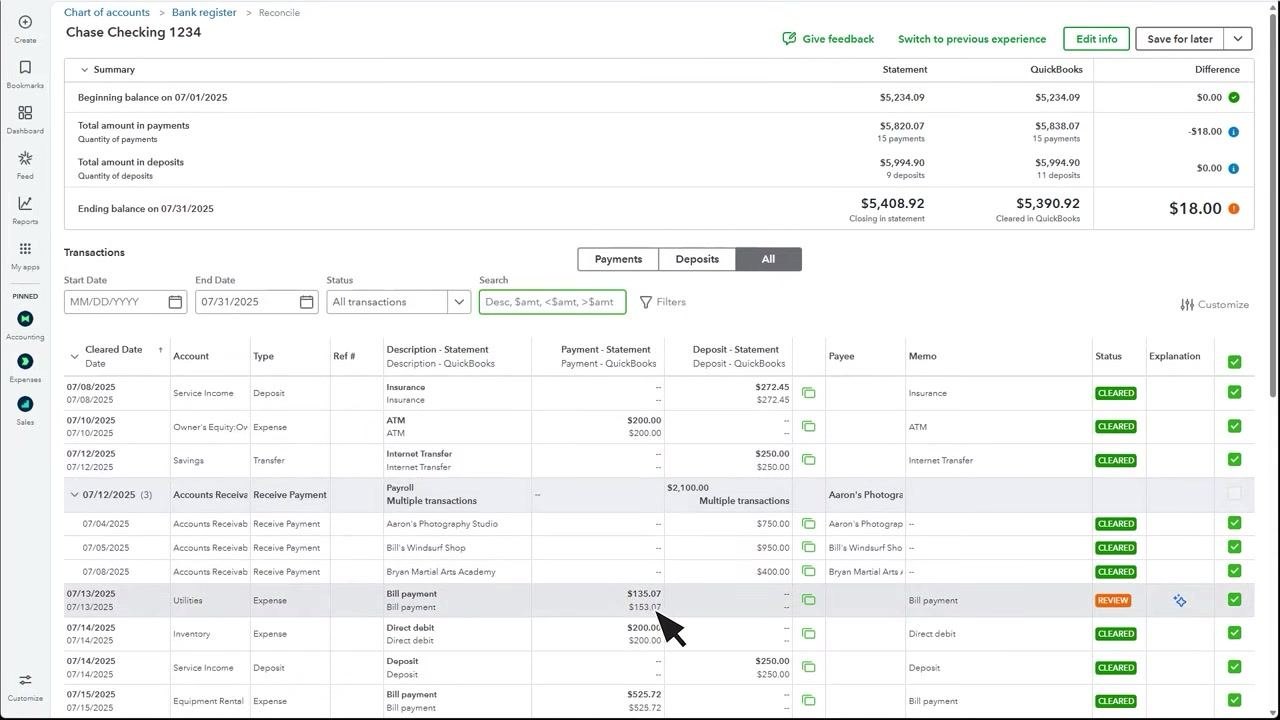
Task: Open match icon on Insurance deposit row
Action: pos(808,393)
